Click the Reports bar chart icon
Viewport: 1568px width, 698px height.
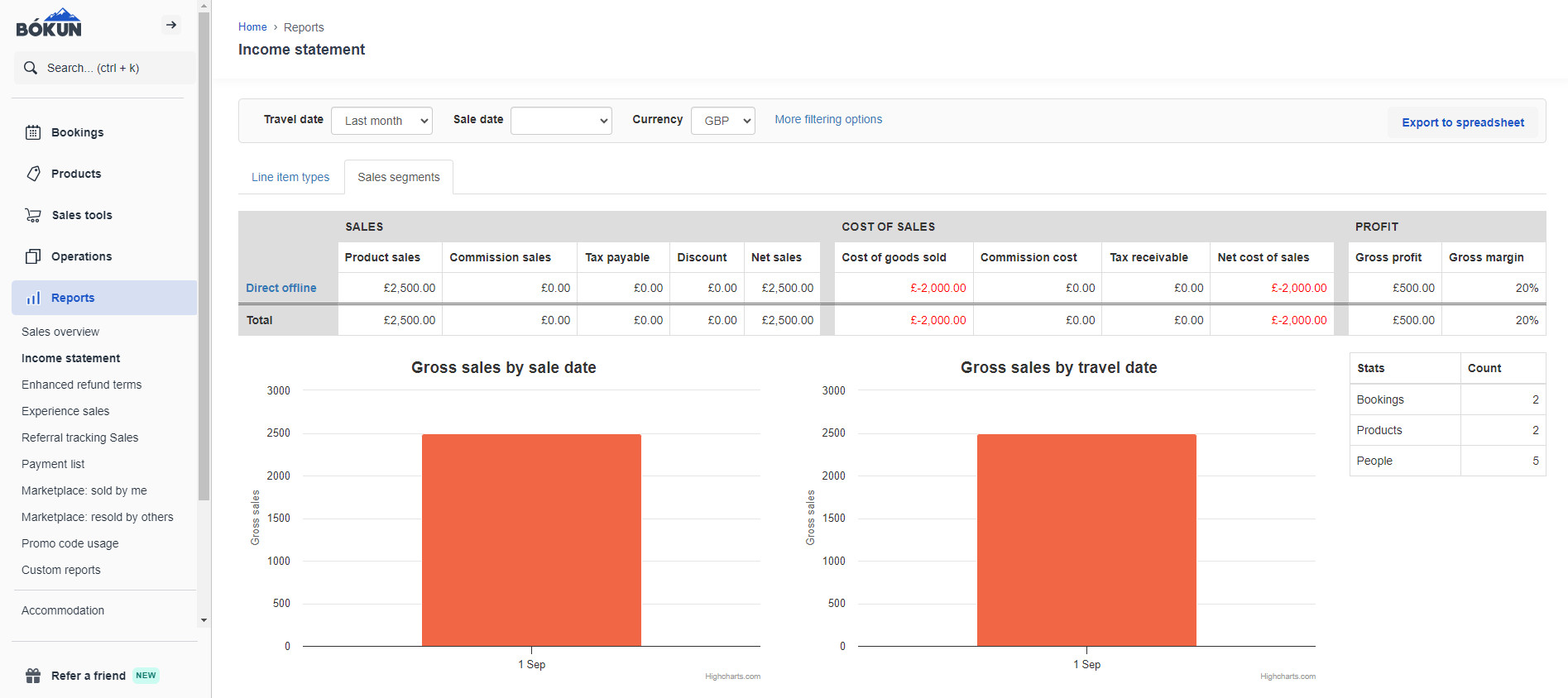(x=33, y=298)
